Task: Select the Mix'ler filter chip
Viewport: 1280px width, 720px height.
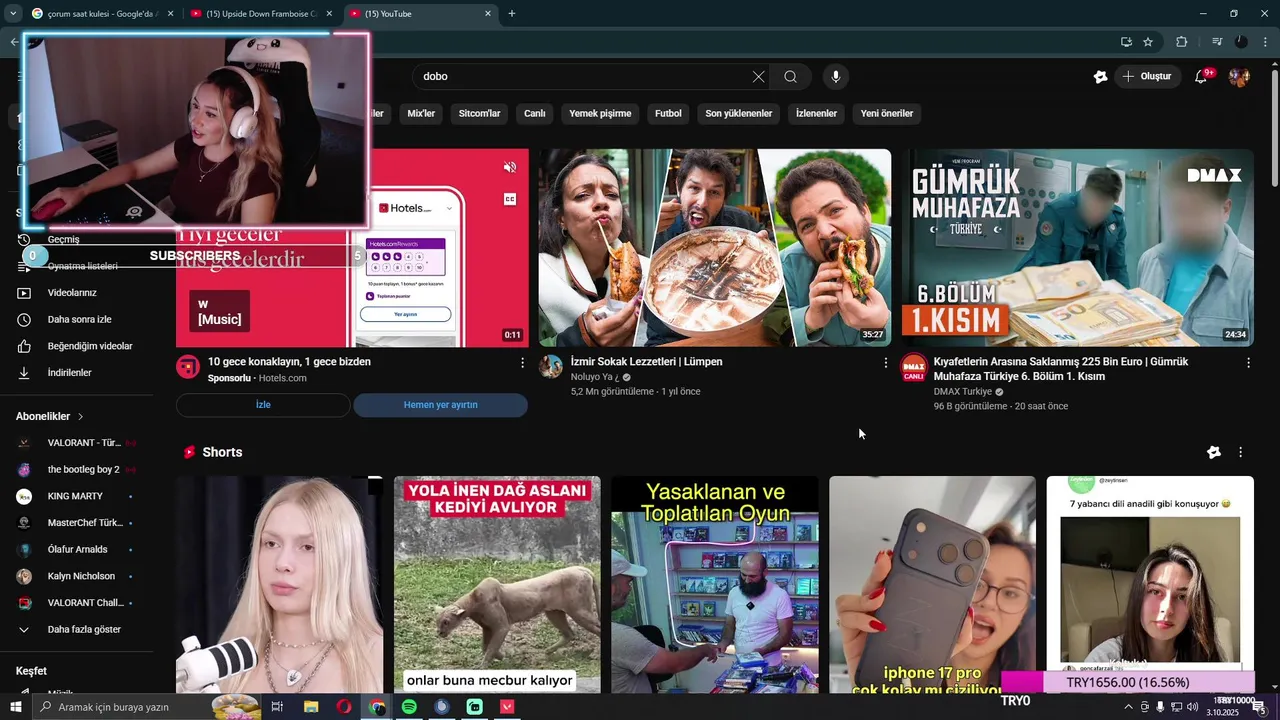Action: [x=421, y=114]
